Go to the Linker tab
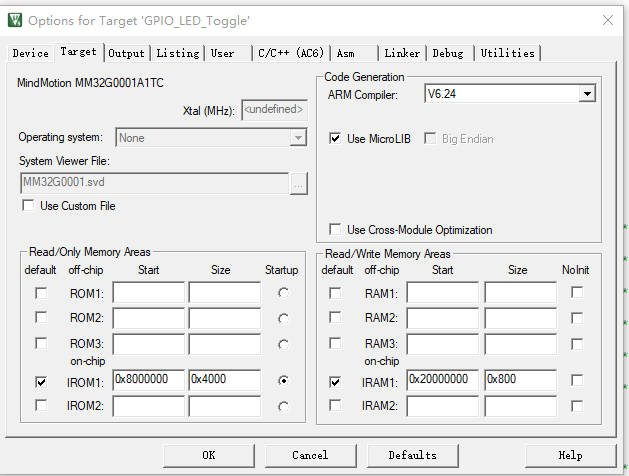Screen dimensions: 629x476 [x=402, y=53]
